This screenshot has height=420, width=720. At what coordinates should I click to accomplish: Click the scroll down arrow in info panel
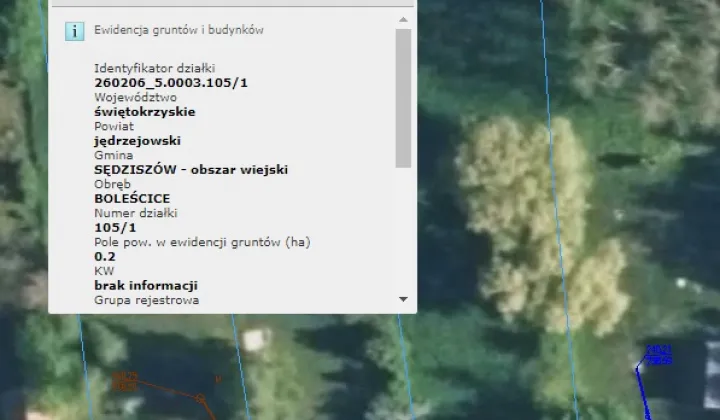403,299
